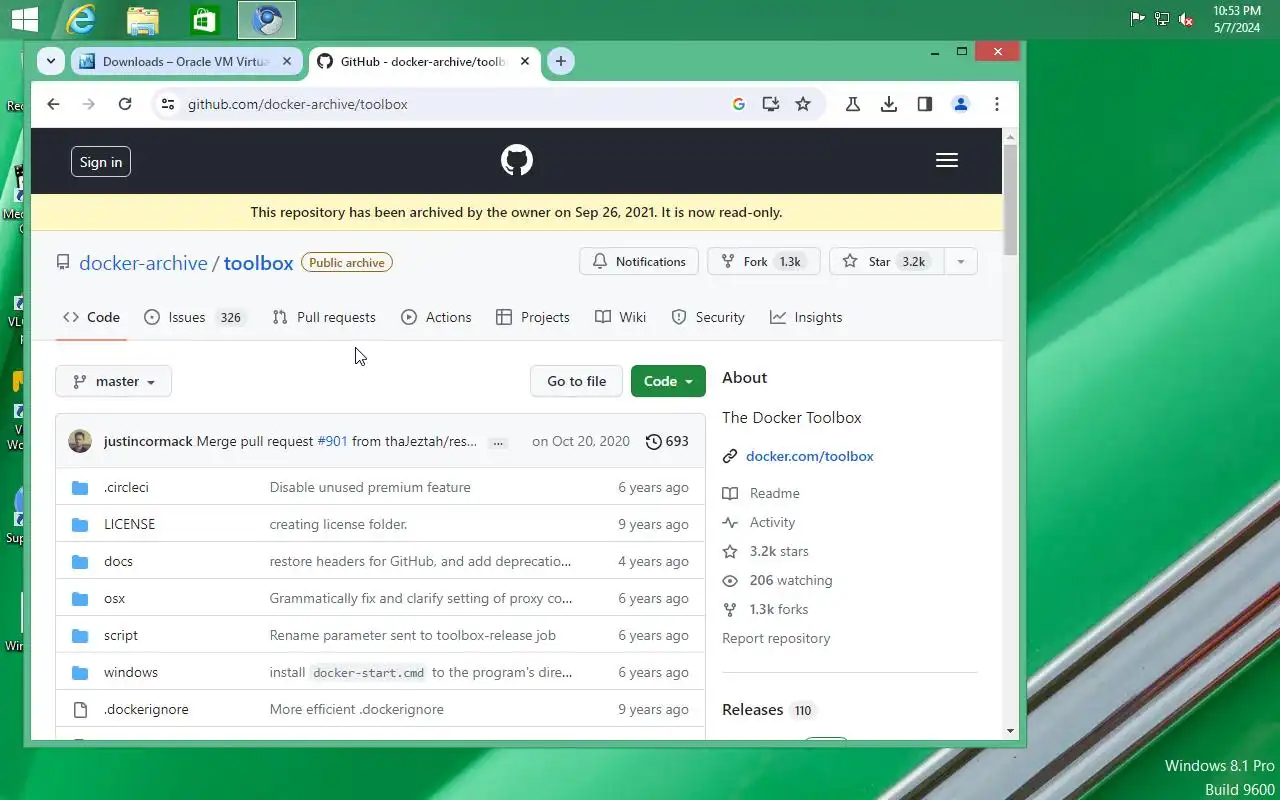Open Internet Explorer from the taskbar
Image resolution: width=1280 pixels, height=800 pixels.
point(81,19)
